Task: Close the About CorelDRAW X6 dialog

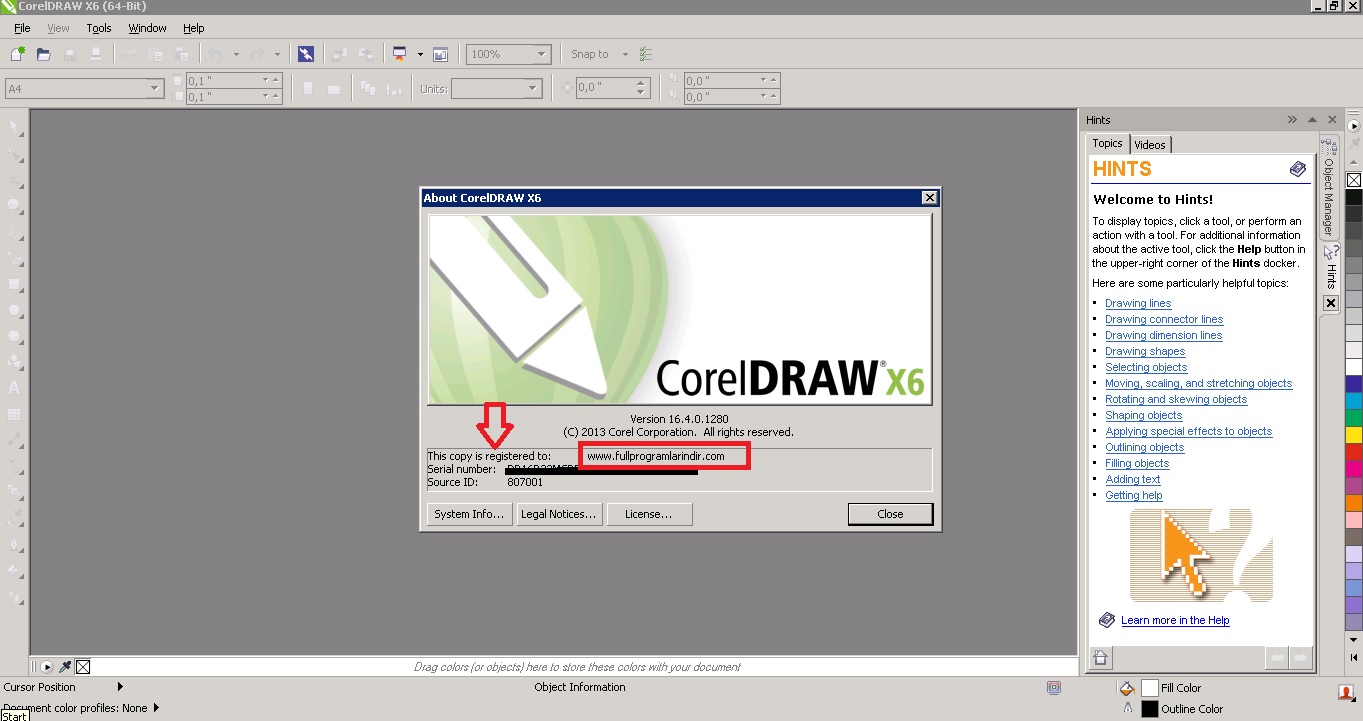Action: coord(890,514)
